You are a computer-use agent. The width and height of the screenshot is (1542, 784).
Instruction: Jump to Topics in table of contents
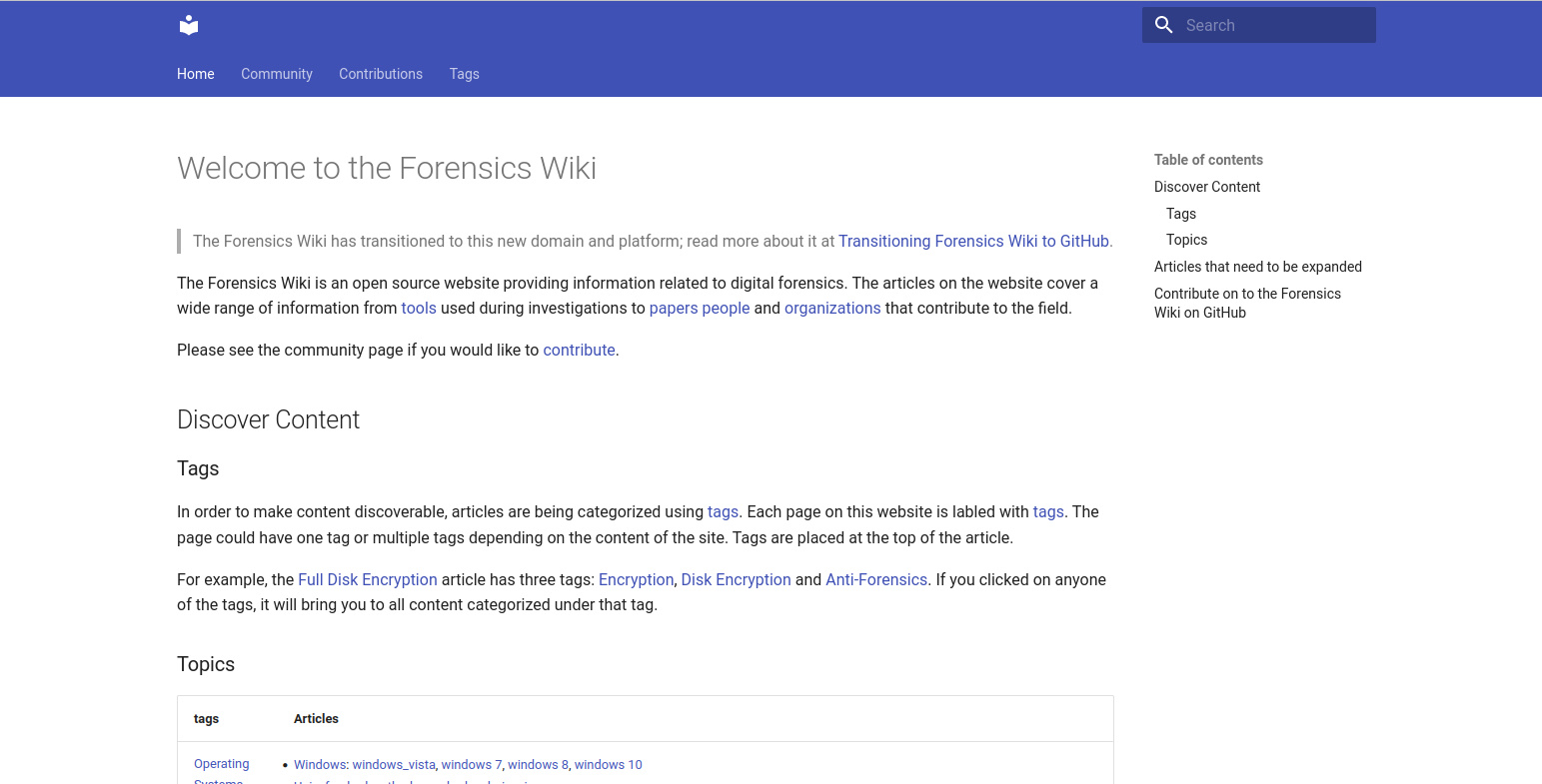click(x=1186, y=240)
